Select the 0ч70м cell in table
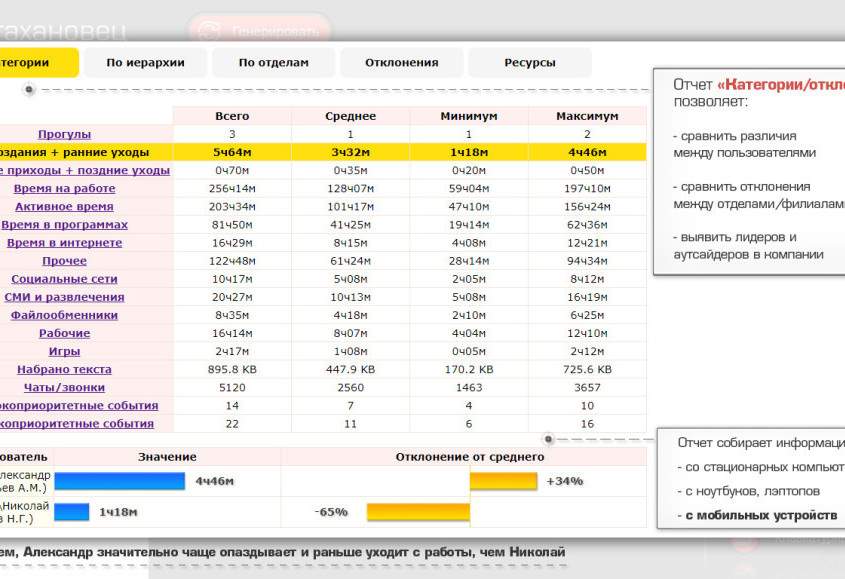 (232, 170)
